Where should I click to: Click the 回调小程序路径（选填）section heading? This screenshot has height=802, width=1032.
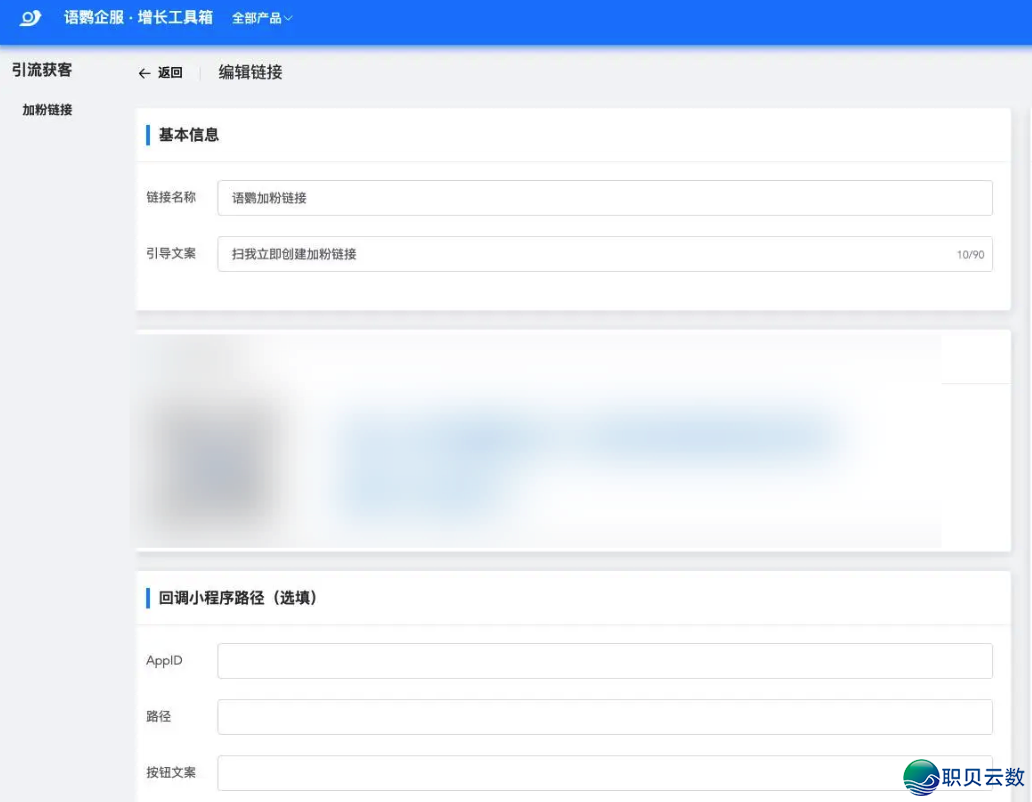[x=238, y=598]
